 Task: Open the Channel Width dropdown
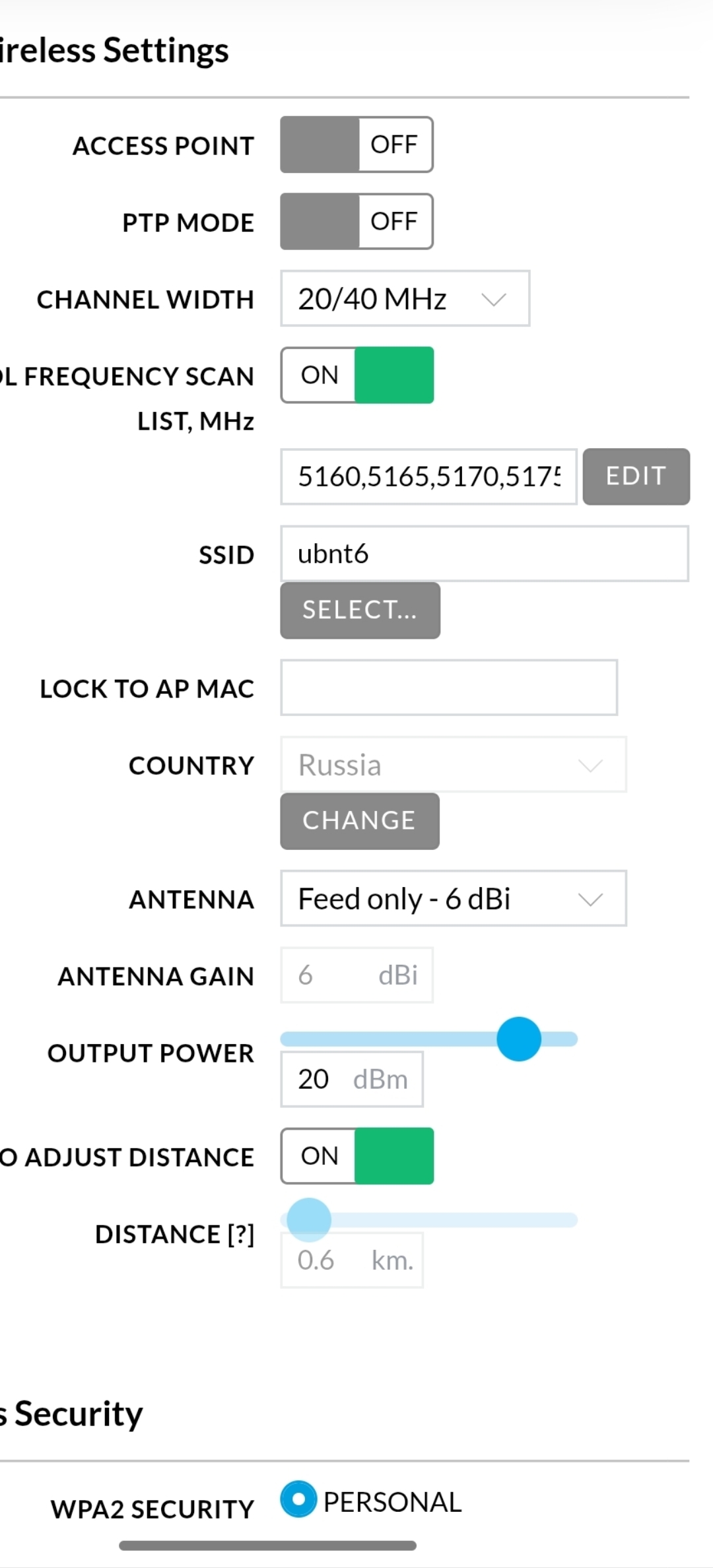pyautogui.click(x=405, y=298)
